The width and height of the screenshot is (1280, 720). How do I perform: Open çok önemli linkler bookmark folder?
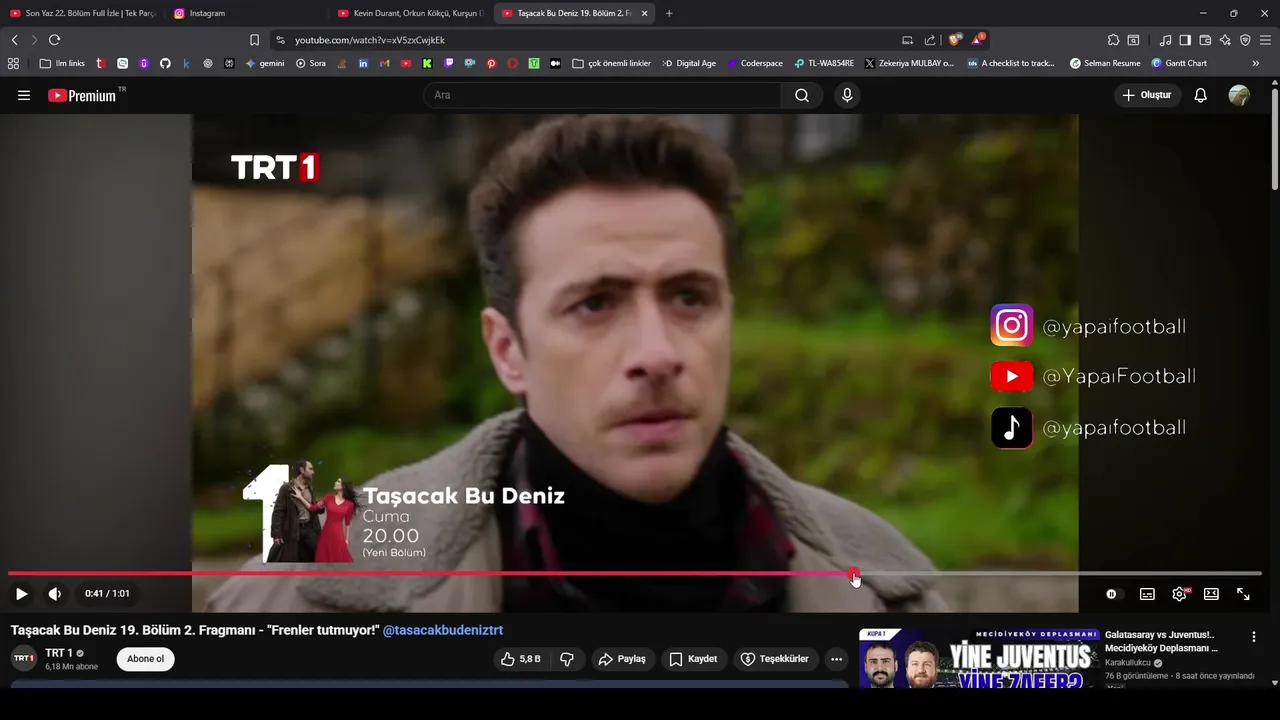(612, 63)
